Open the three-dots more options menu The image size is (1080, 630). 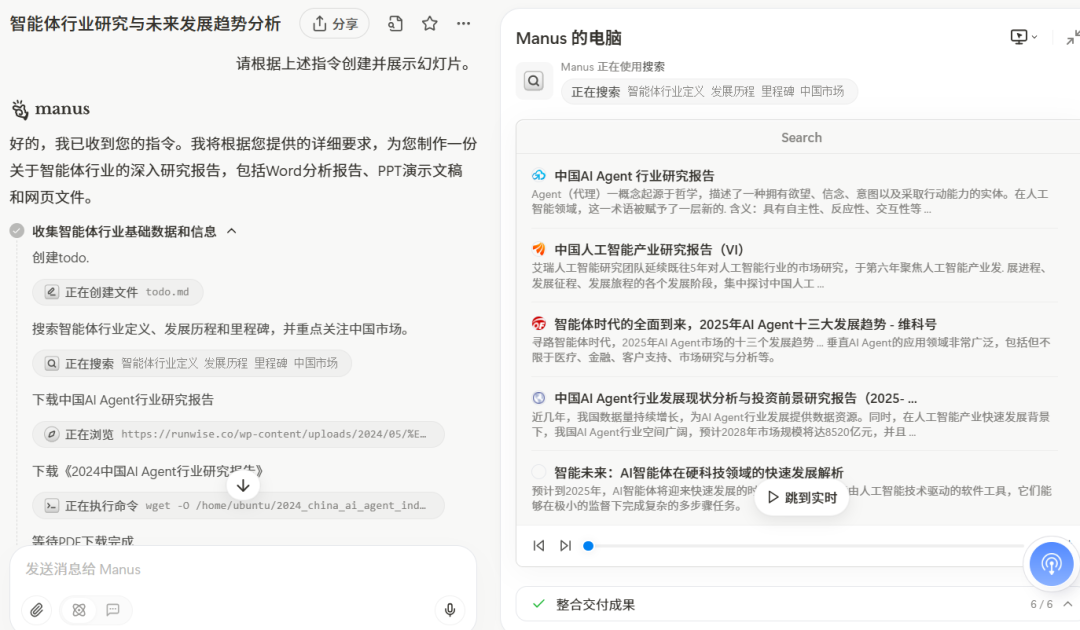point(464,23)
